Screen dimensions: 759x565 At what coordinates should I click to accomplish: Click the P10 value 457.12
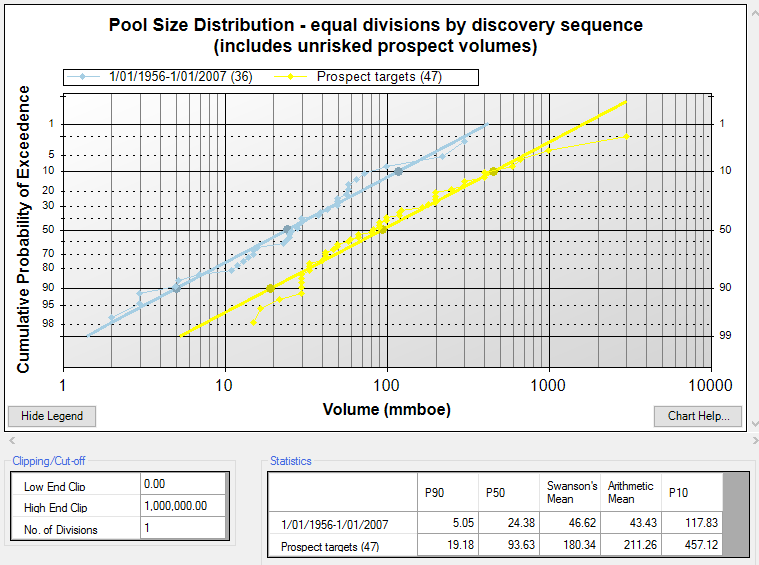point(692,545)
